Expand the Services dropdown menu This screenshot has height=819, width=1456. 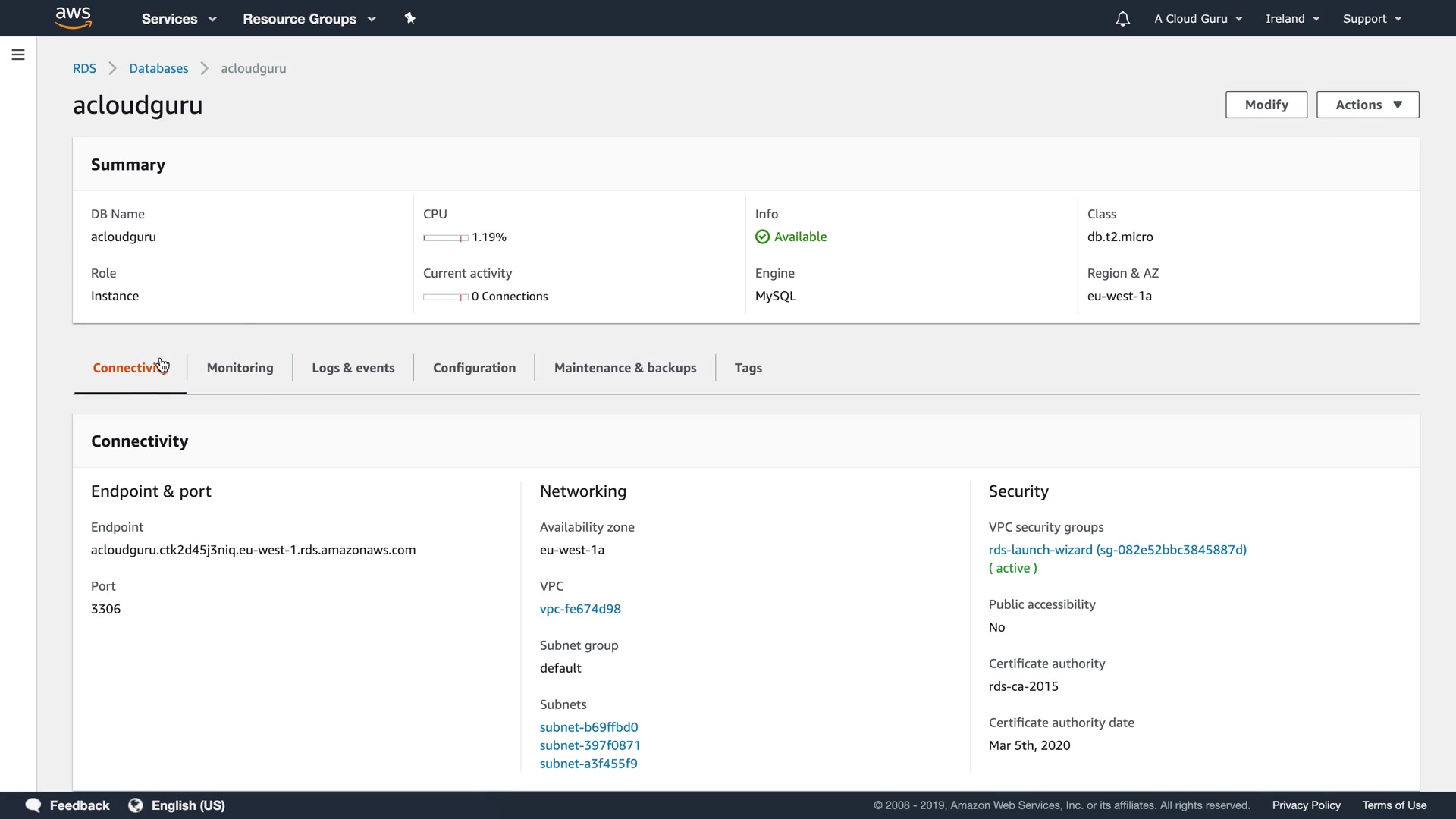click(179, 19)
